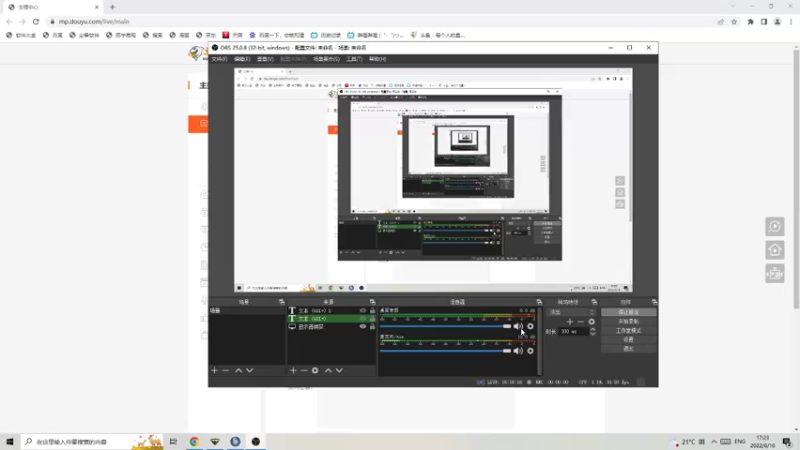Click the Audio Mixer vertical scrollbar
Viewport: 800px width, 450px height.
point(539,340)
